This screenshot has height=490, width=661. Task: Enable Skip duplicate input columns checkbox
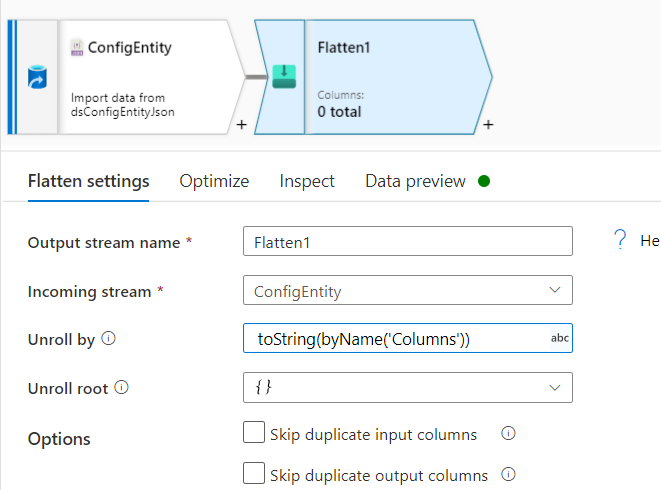[254, 433]
